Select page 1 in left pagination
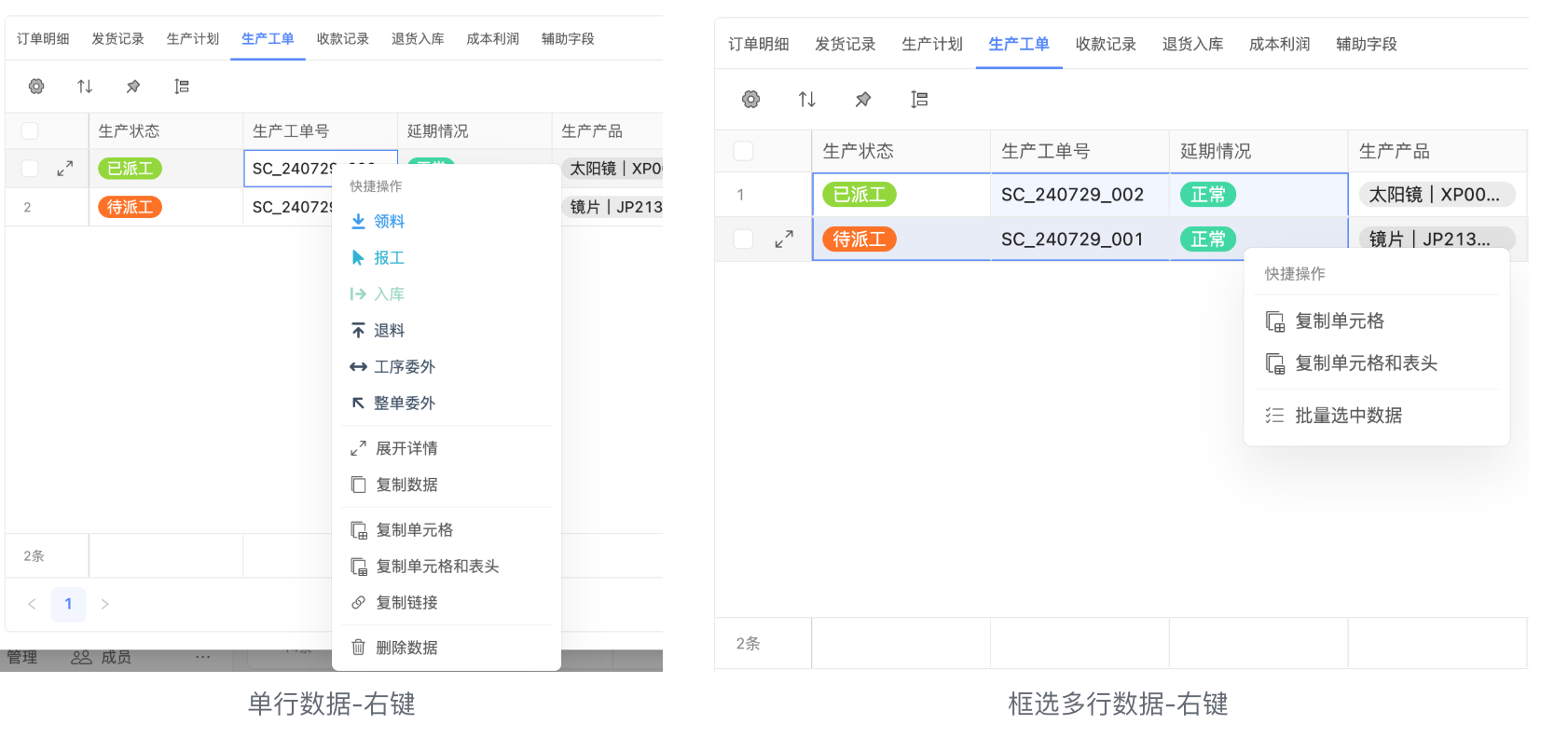Screen dimensions: 1568x738 [x=68, y=604]
